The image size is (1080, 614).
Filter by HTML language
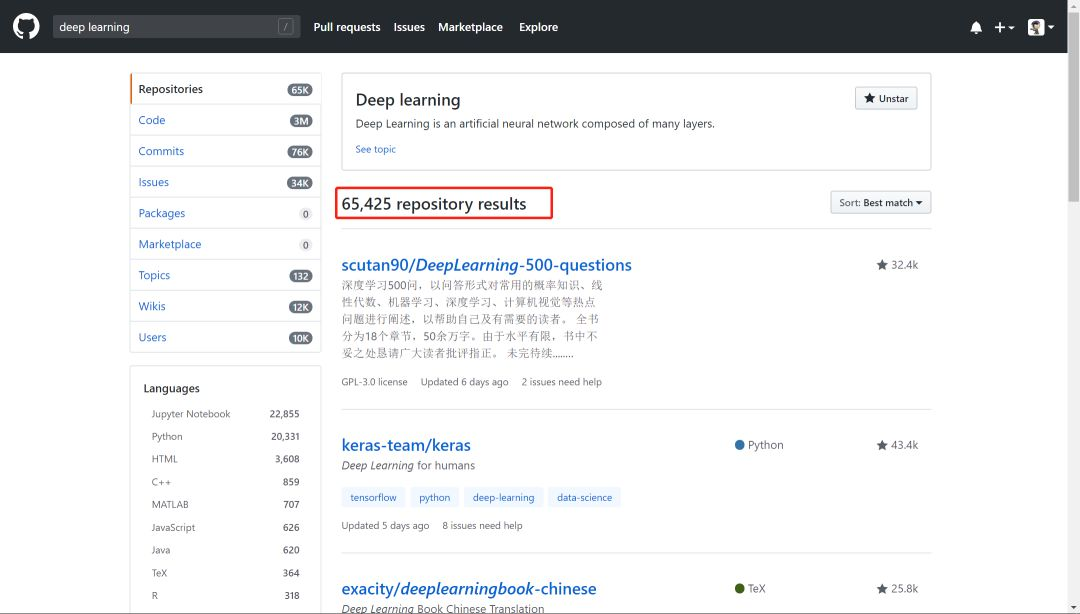tap(225, 459)
